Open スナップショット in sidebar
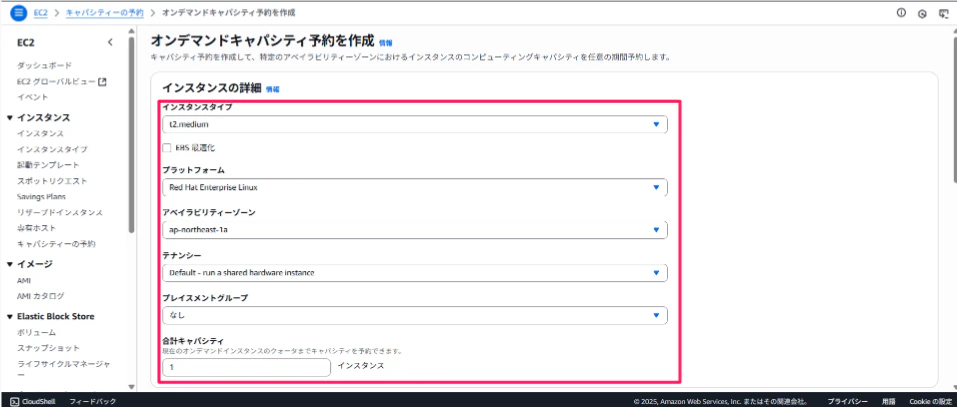Screen dimensions: 957x407 [x=48, y=348]
